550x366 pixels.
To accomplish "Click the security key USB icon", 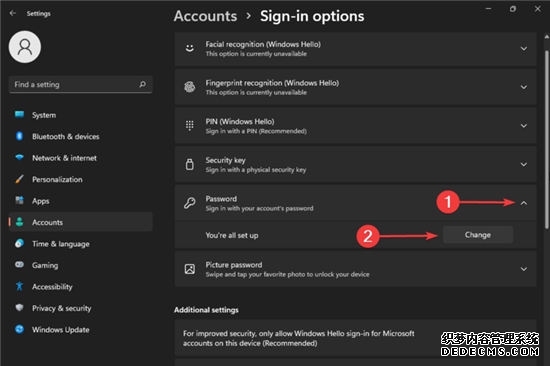I will click(x=190, y=164).
